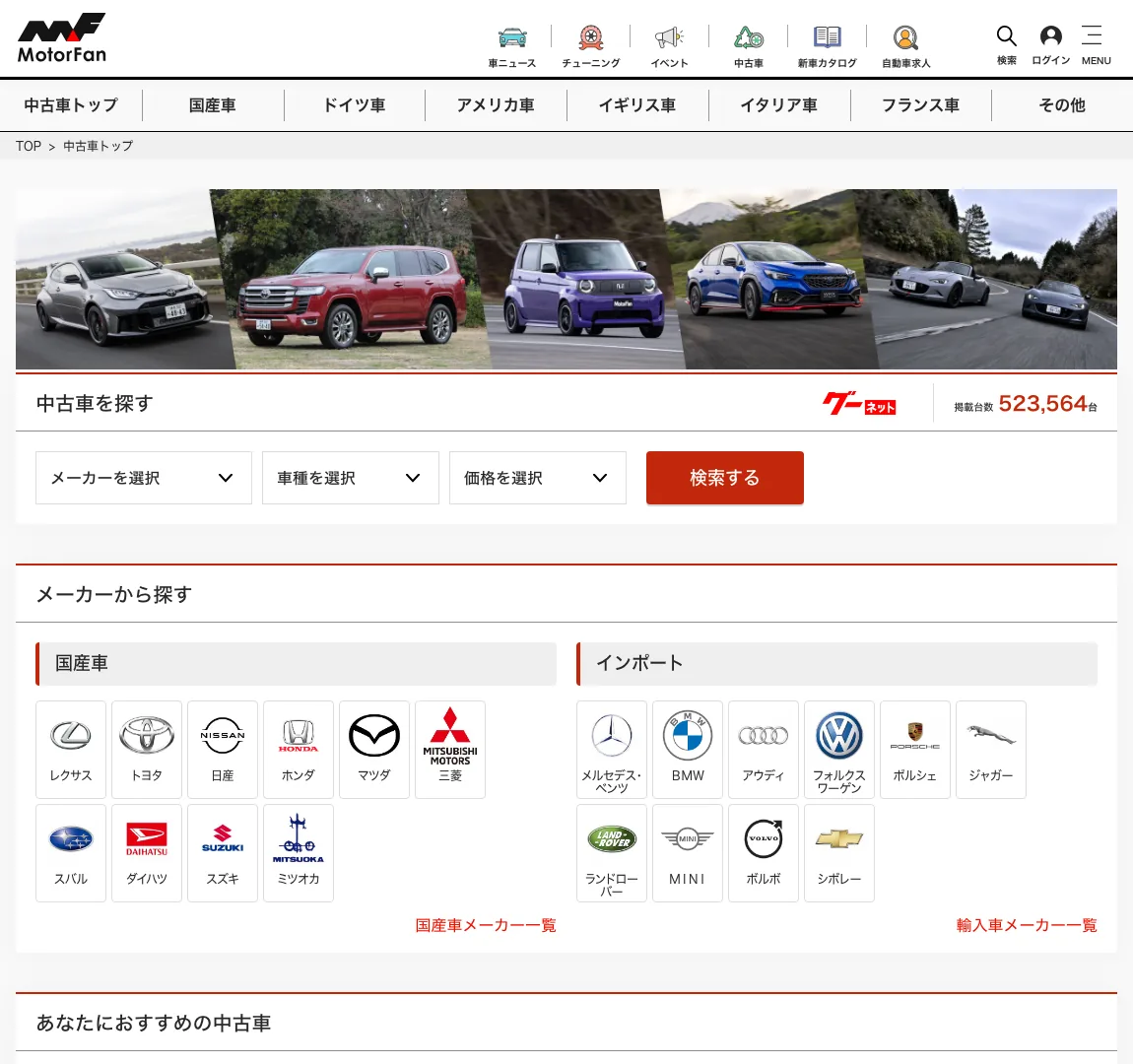Click TOP breadcrumb link
This screenshot has width=1133, height=1064.
(29, 146)
